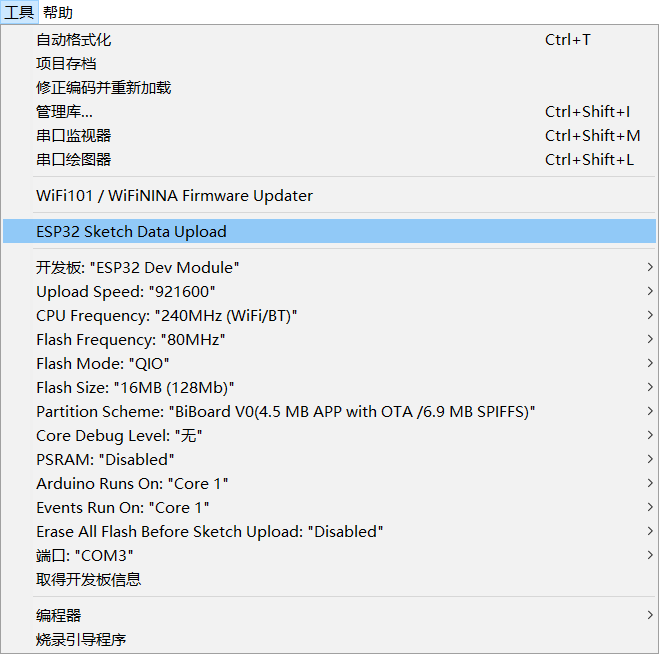659x654 pixels.
Task: Open Flash Mode QIO submenu
Action: tap(329, 364)
